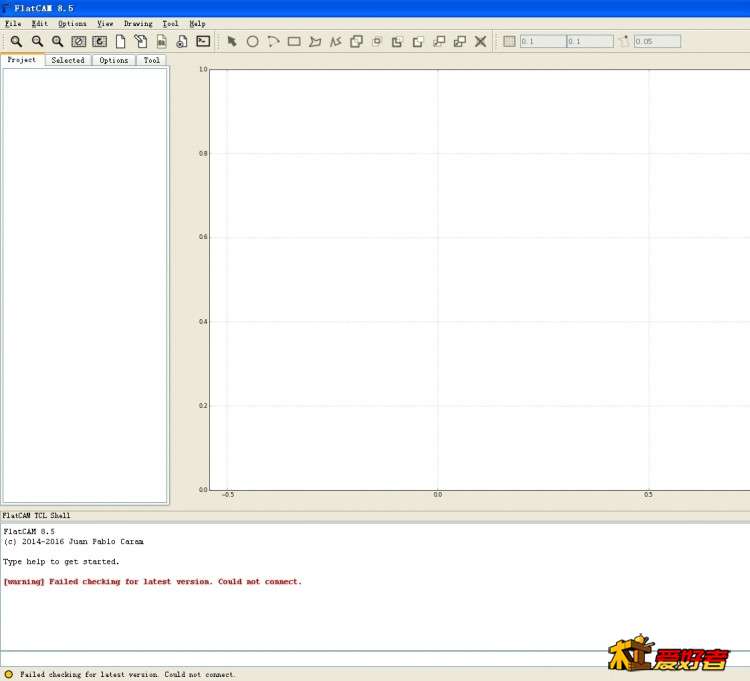Open the Edit menu
This screenshot has width=750, height=681.
click(x=40, y=23)
